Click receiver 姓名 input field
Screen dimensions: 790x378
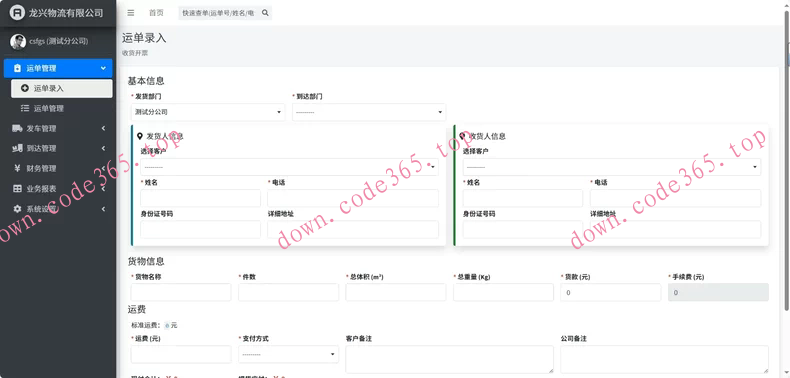(523, 198)
